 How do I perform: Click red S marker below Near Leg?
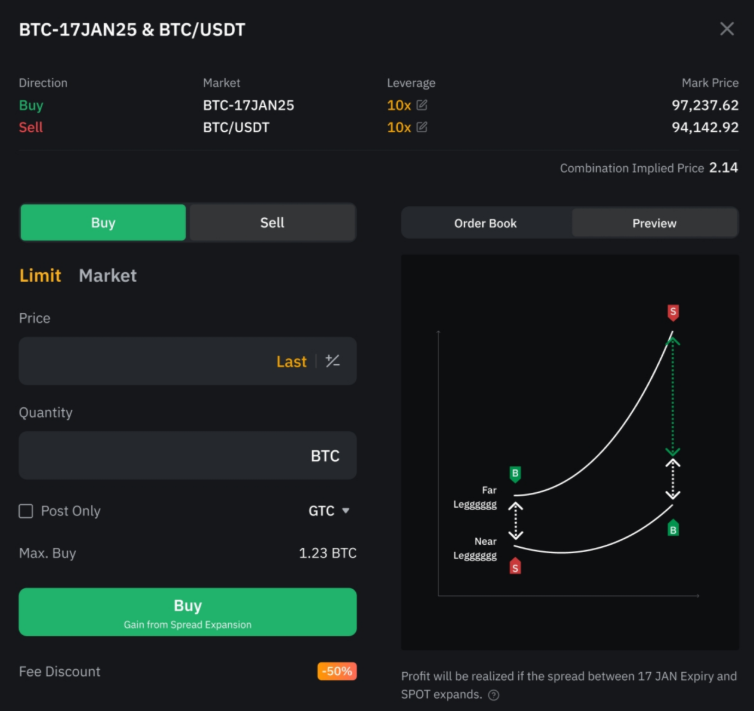[515, 567]
